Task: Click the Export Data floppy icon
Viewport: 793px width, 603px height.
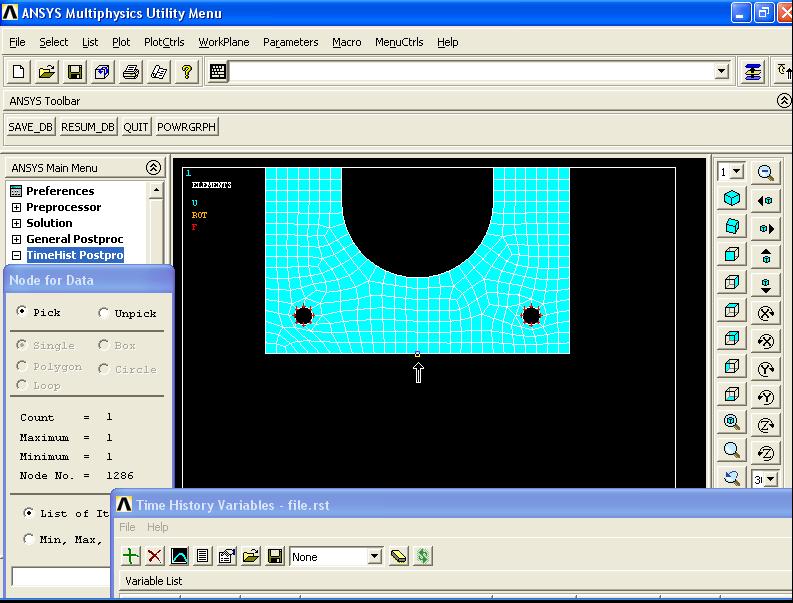Action: pos(275,556)
